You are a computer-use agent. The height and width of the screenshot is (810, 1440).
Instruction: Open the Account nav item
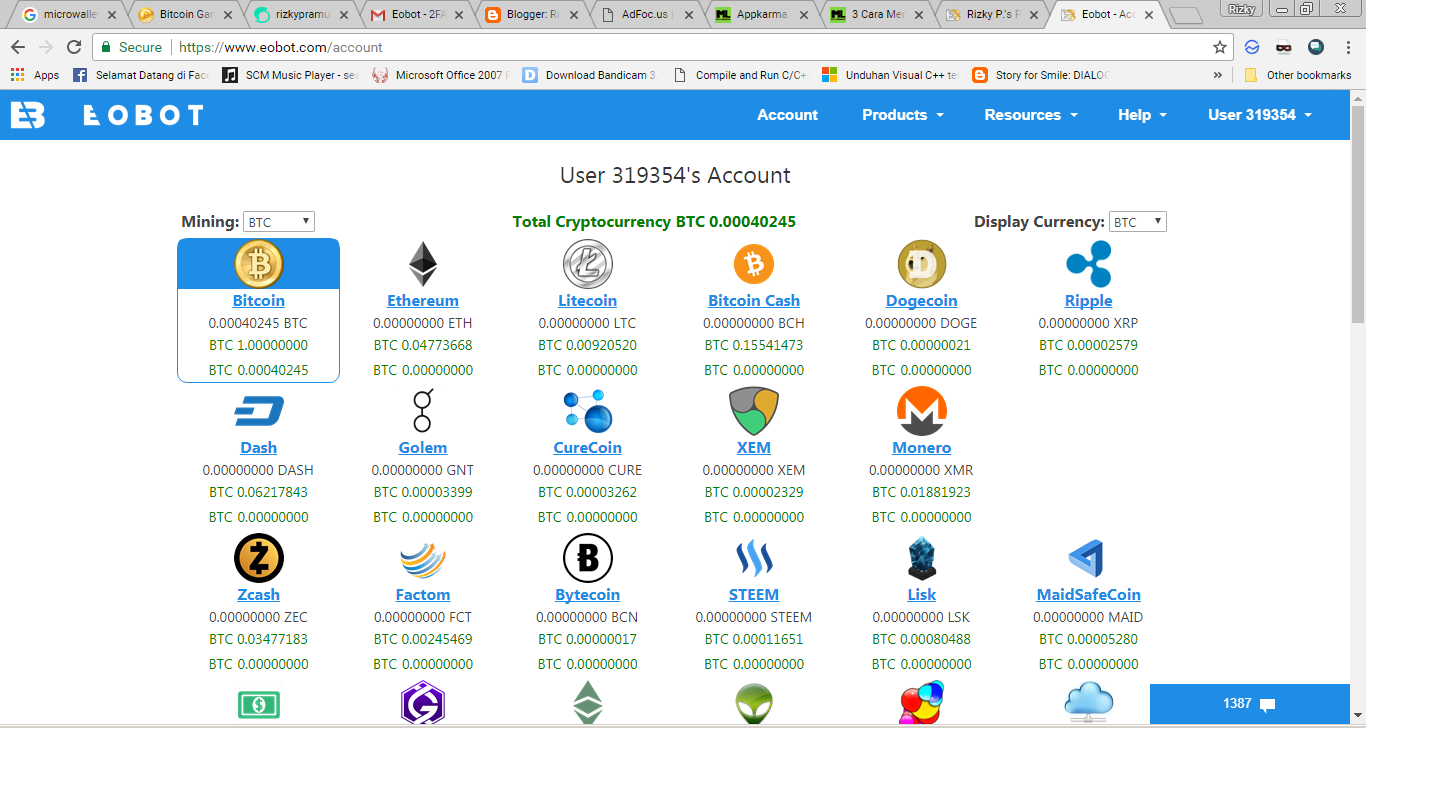[x=787, y=115]
